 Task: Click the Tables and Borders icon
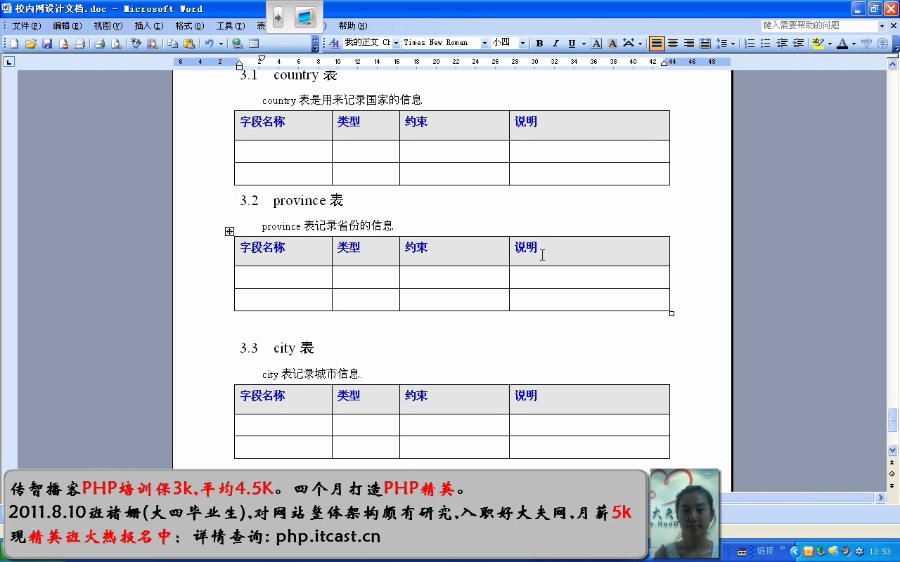254,44
